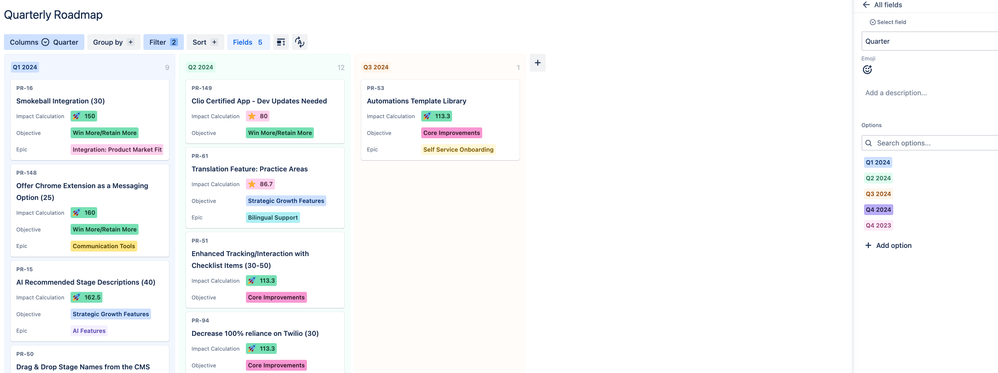Click the PR-15 issue key
Viewport: 998px width, 373px height.
coord(25,269)
